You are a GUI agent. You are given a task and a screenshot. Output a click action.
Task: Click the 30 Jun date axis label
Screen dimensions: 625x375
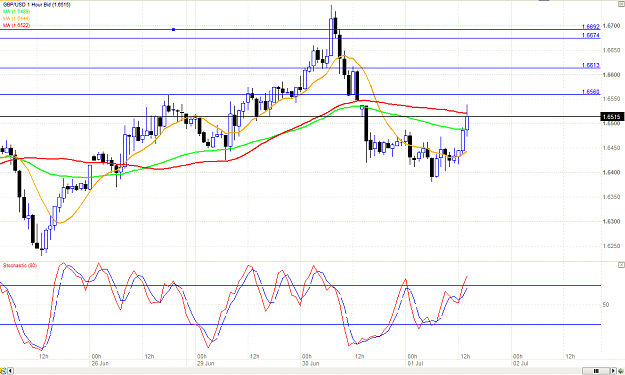pos(311,363)
